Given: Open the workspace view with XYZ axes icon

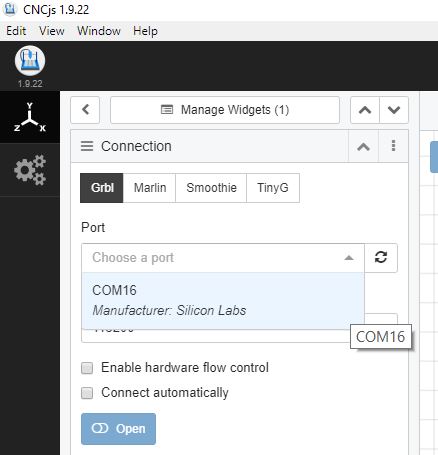Looking at the screenshot, I should [x=30, y=117].
